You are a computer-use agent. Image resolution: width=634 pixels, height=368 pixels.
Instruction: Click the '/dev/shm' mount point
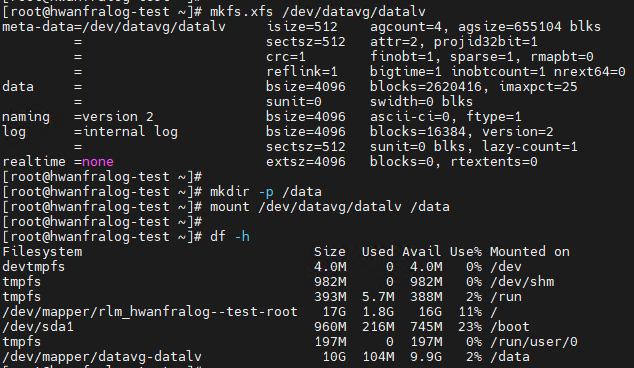(522, 281)
